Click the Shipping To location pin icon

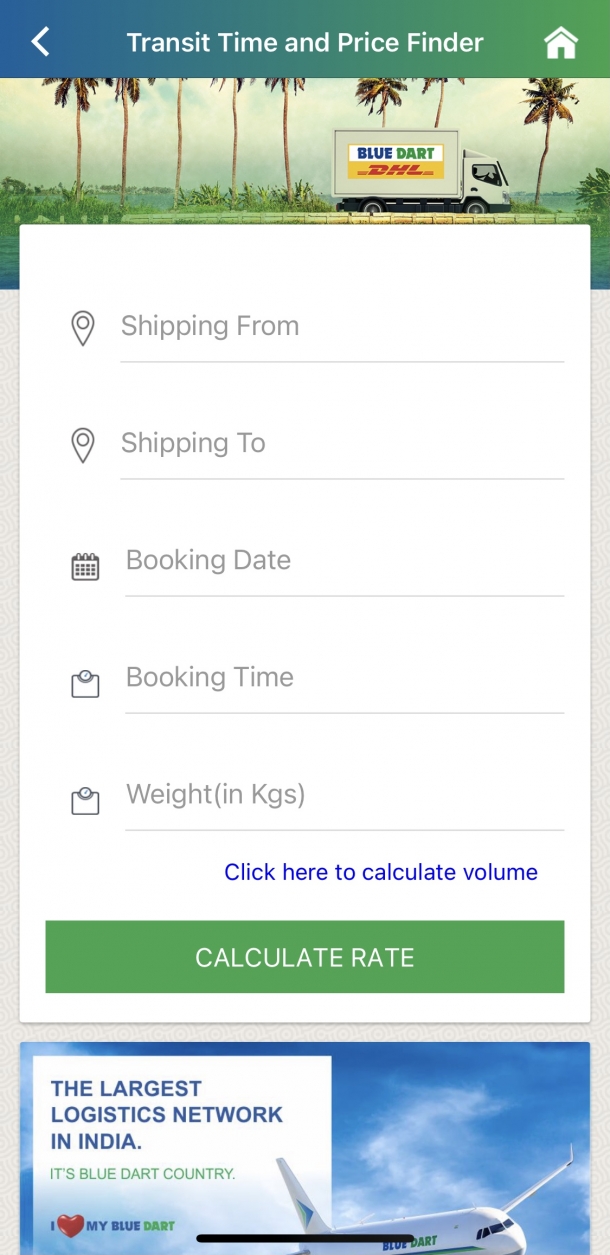coord(83,445)
